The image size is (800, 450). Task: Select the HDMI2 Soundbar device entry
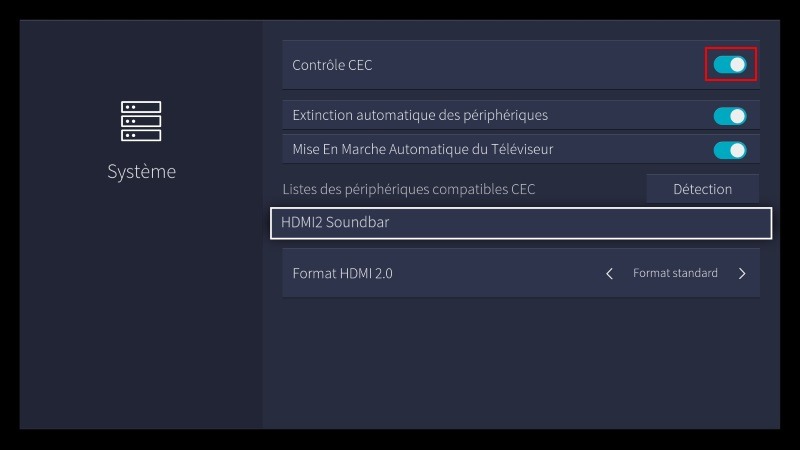coord(336,223)
